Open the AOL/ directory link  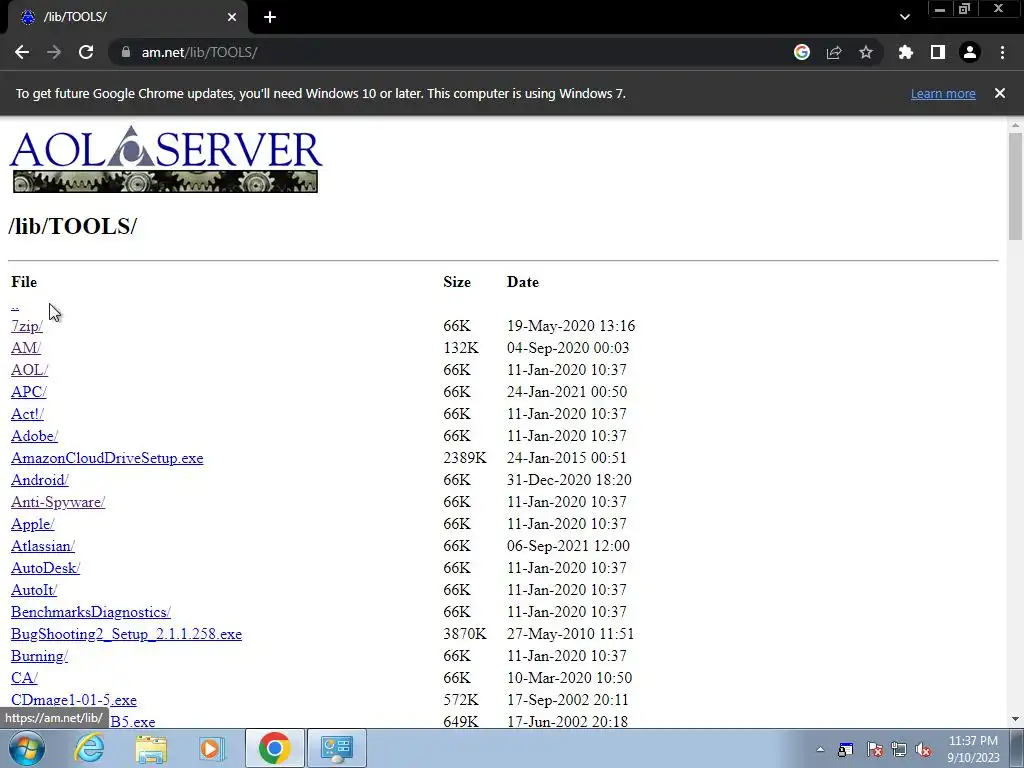[x=29, y=370]
